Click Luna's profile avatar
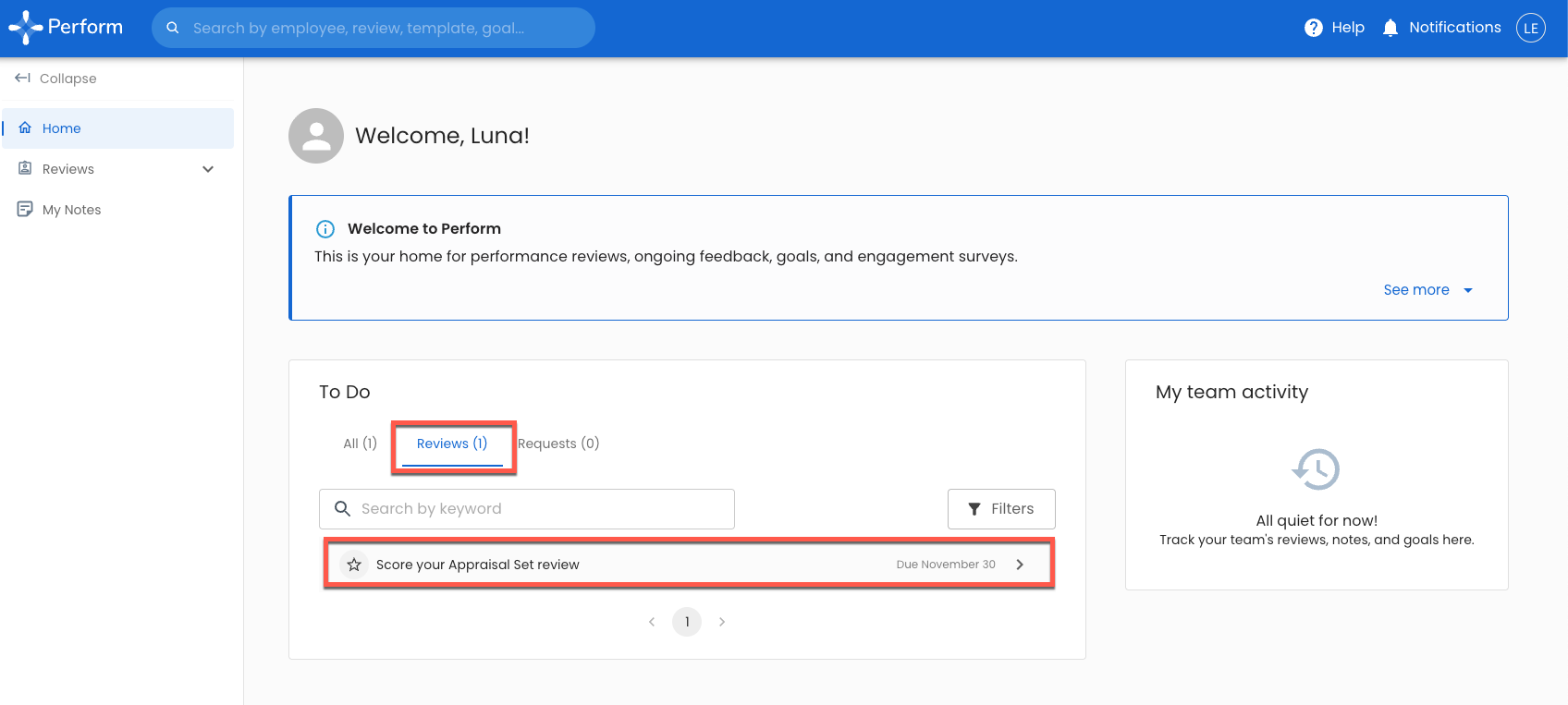The width and height of the screenshot is (1568, 705). 316,136
